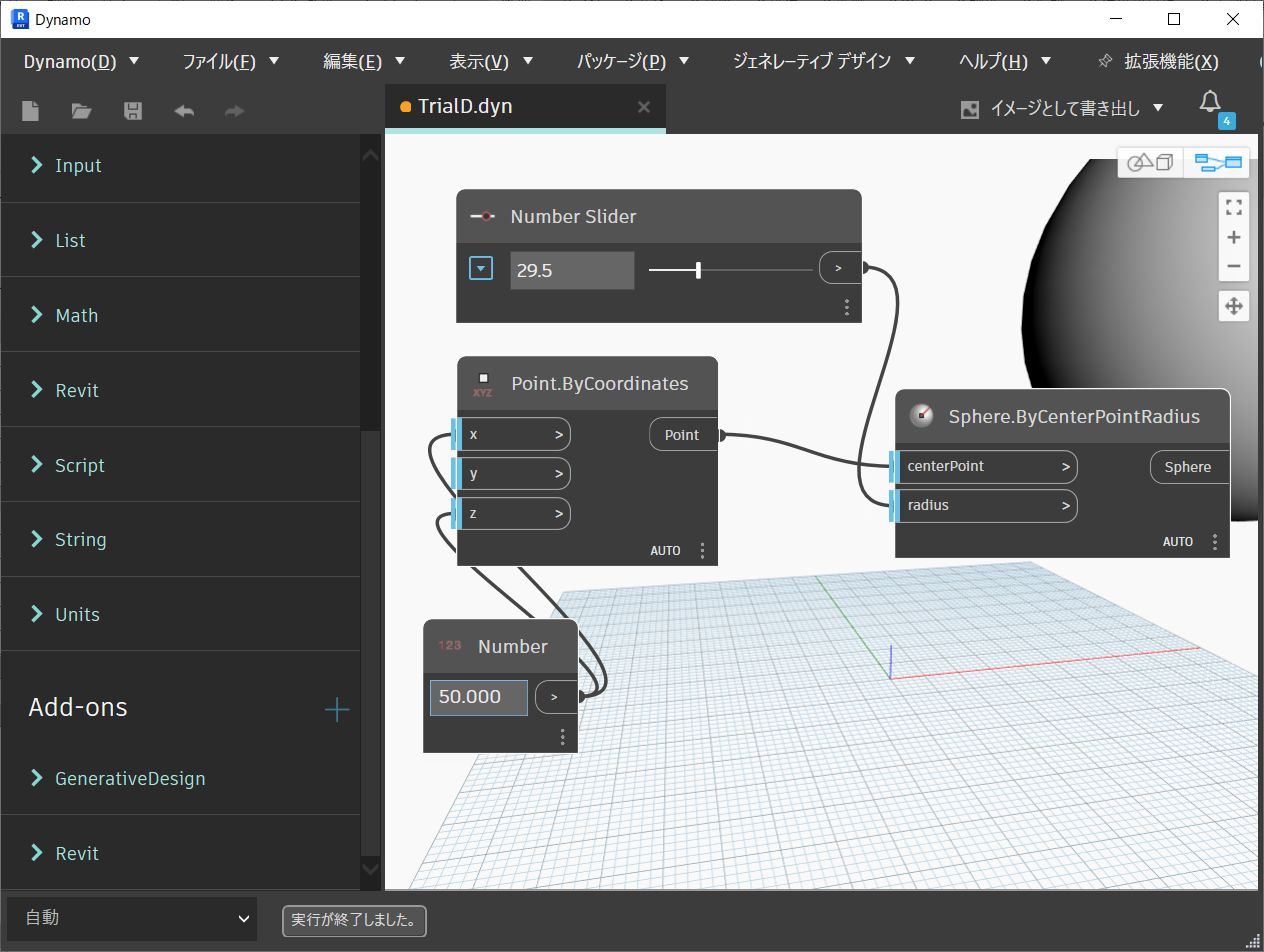The image size is (1264, 952).
Task: Click the Undo arrow icon
Action: click(184, 111)
